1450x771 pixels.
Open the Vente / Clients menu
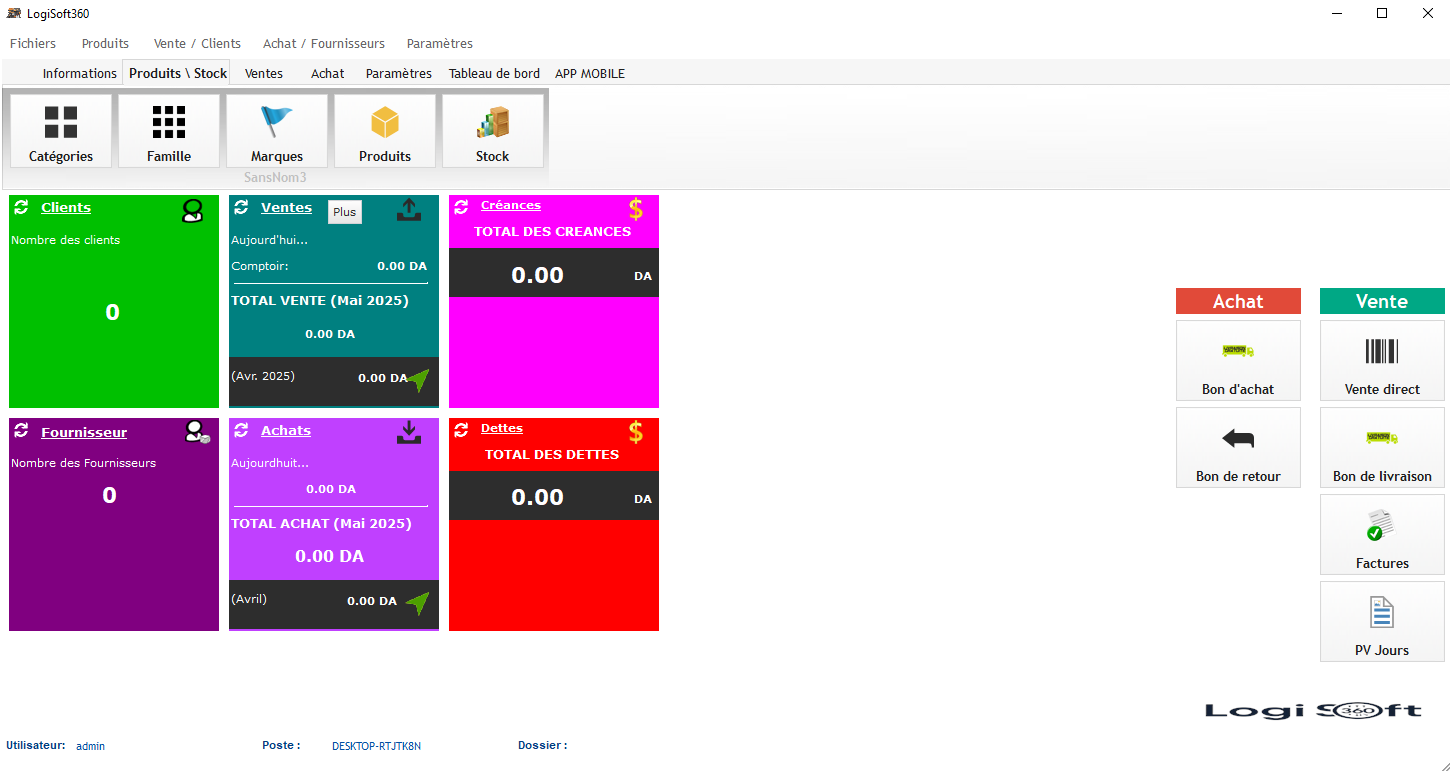pyautogui.click(x=197, y=44)
